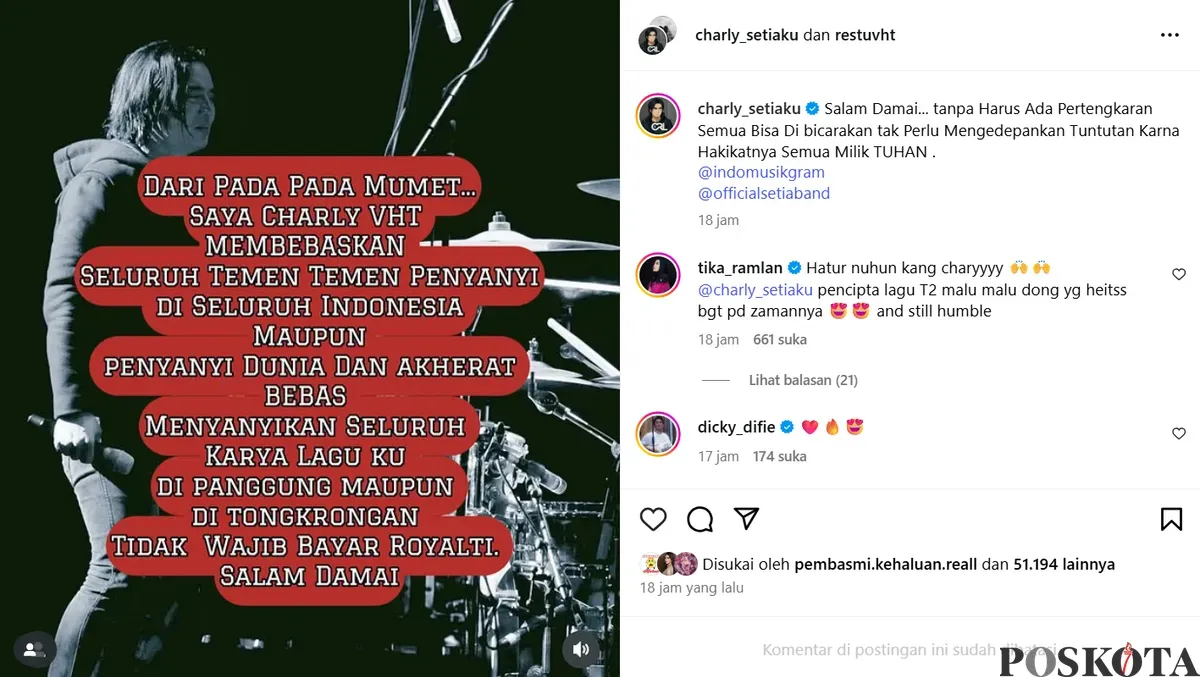Screen dimensions: 1200x677
Task: Open restuvht collaborator profile
Action: pyautogui.click(x=865, y=35)
